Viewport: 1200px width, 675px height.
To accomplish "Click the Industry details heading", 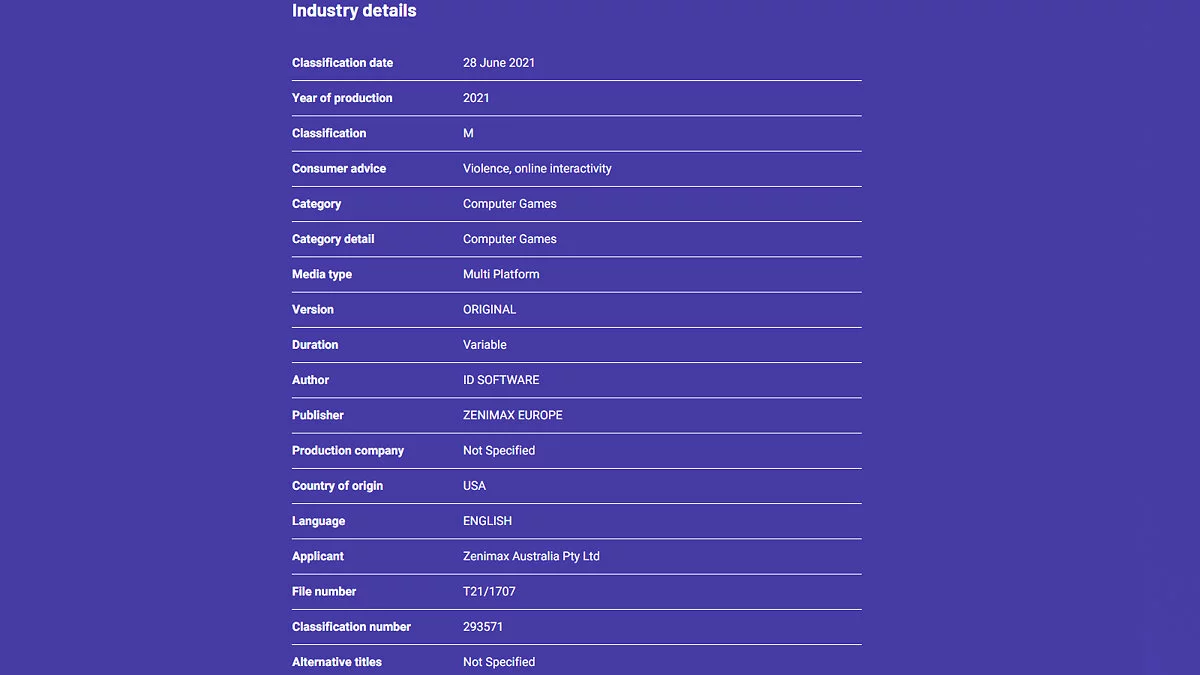I will (x=354, y=11).
